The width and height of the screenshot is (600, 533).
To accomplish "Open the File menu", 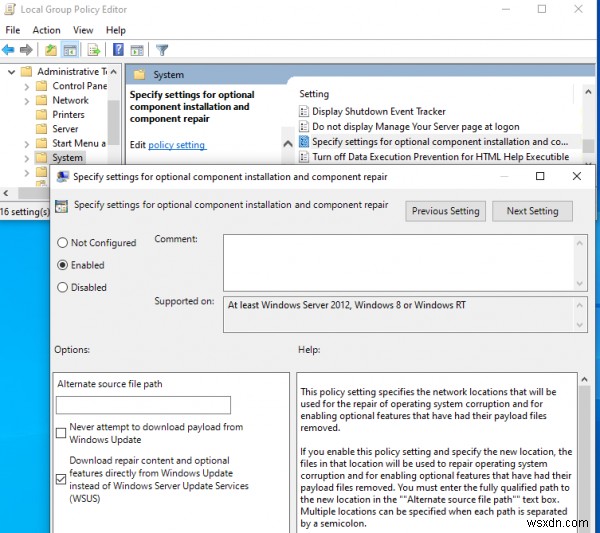I will [13, 30].
